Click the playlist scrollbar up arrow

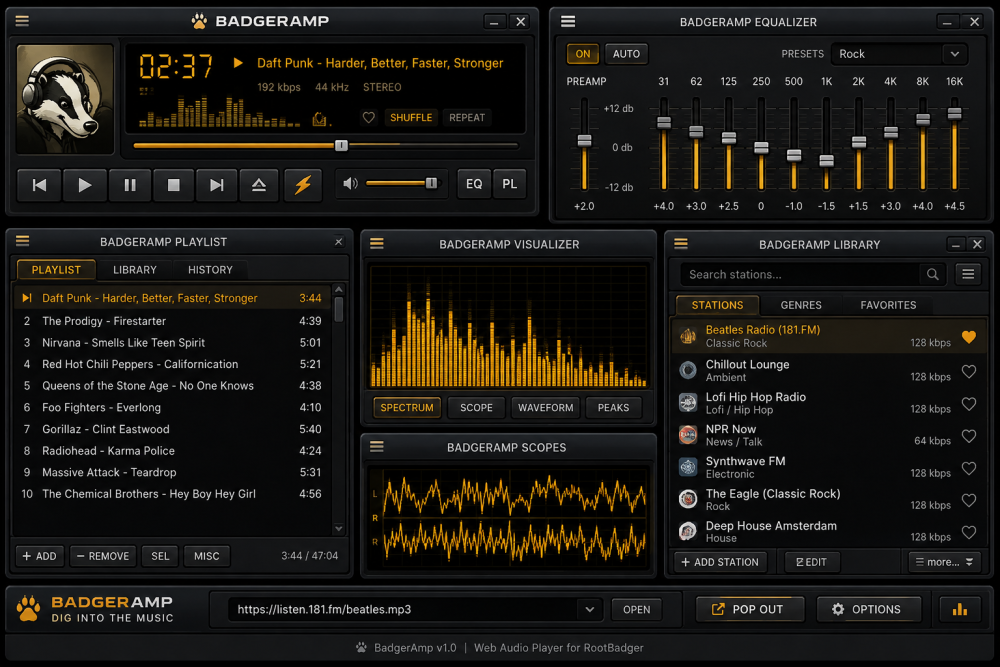[339, 290]
